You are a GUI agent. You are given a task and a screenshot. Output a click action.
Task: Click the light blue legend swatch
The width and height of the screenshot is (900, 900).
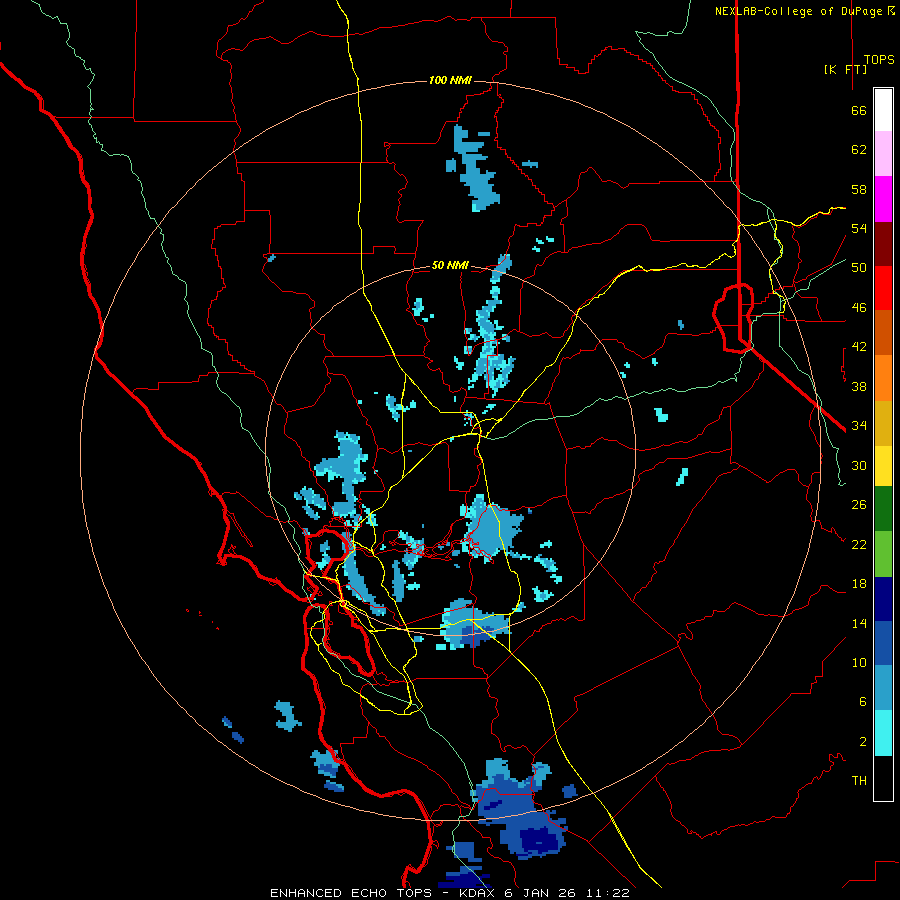point(883,688)
